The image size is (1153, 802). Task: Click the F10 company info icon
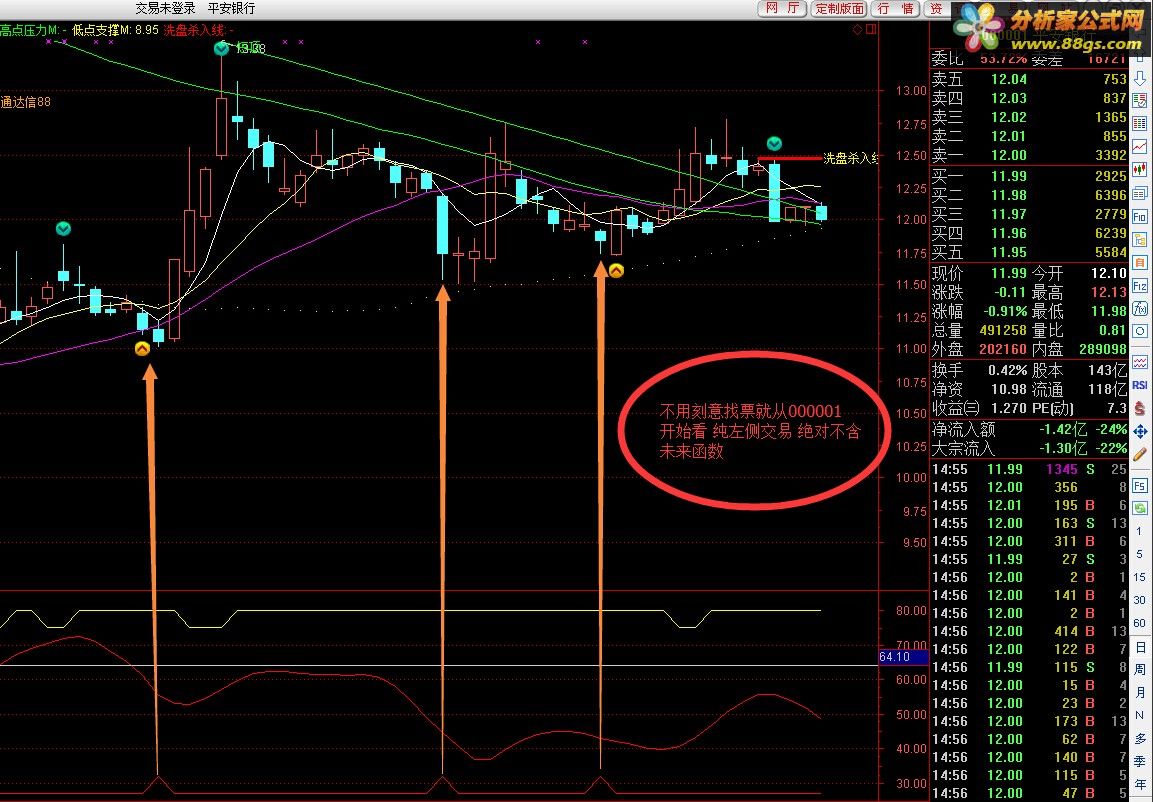coord(1140,216)
